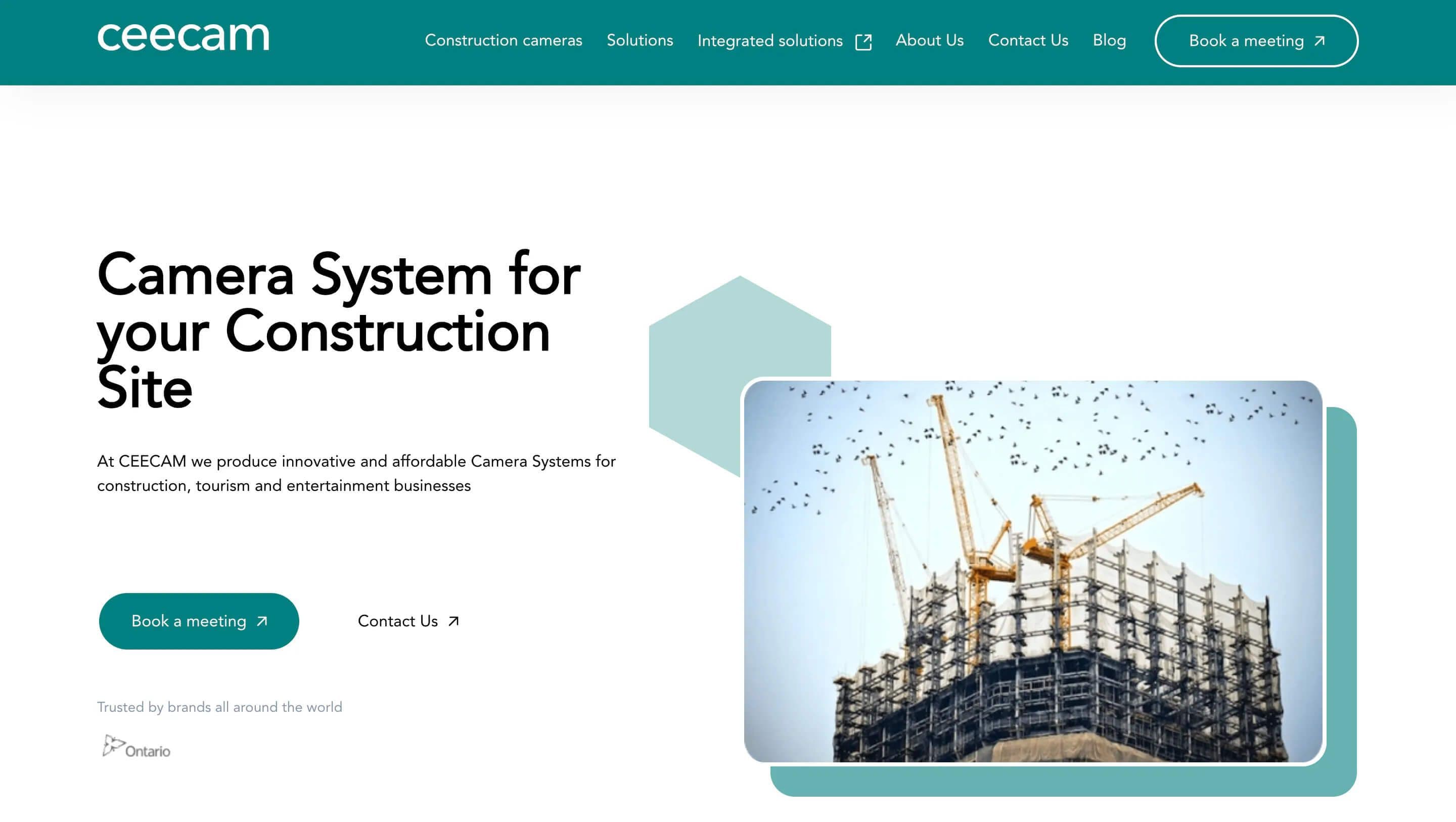The image size is (1456, 822).
Task: Follow the Contact Us link below description
Action: click(398, 621)
